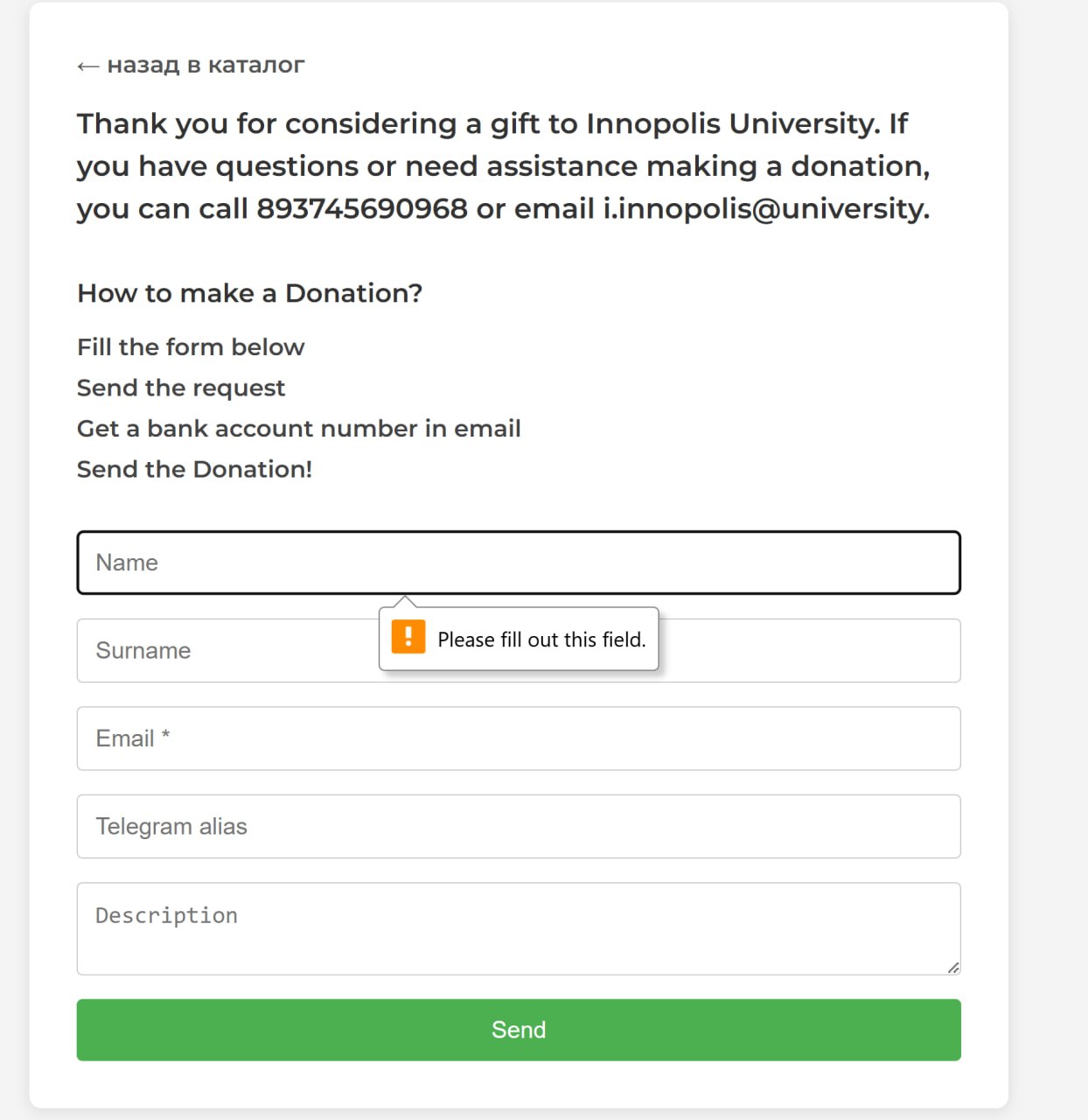Click the 'How to make a Donation?' heading

pyautogui.click(x=249, y=293)
